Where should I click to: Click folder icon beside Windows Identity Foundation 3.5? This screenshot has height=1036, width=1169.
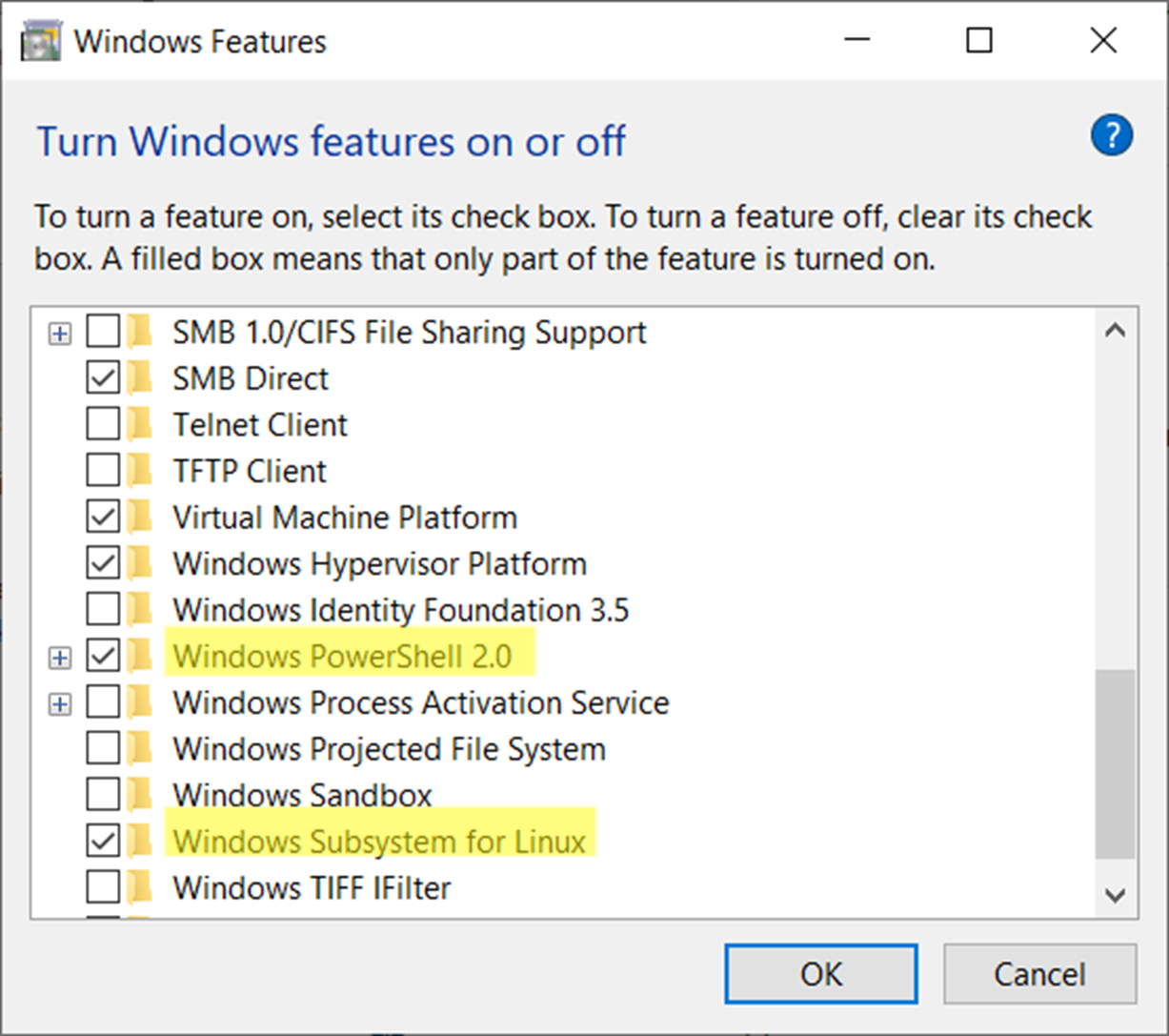[141, 610]
